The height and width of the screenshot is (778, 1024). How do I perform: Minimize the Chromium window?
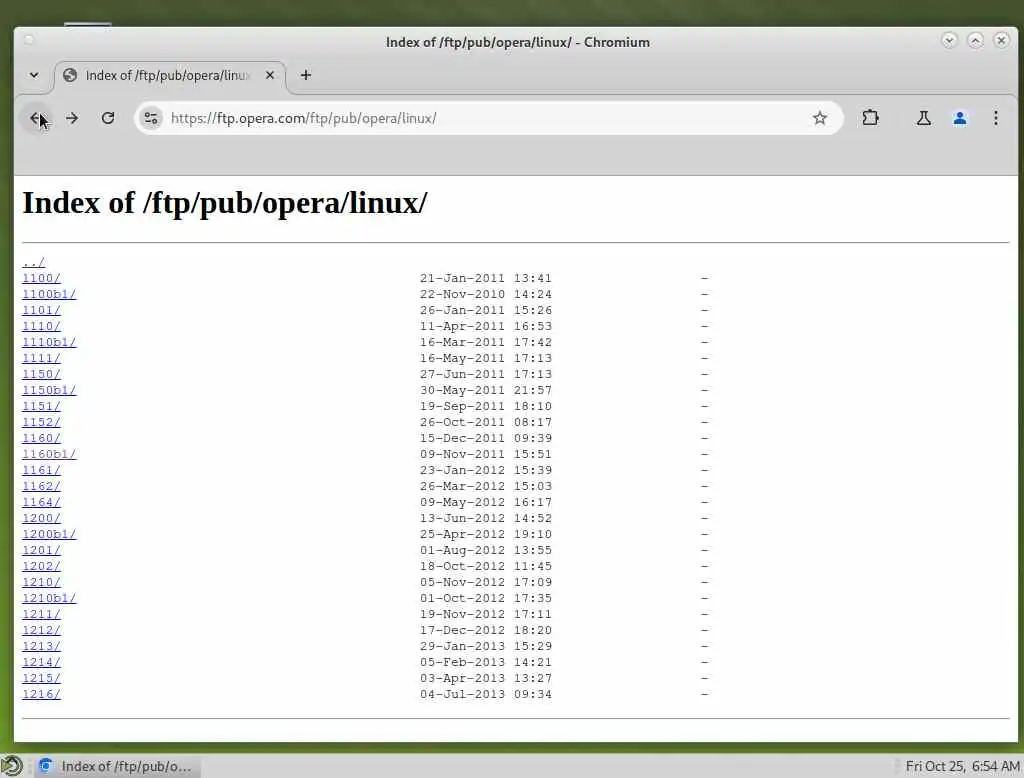pyautogui.click(x=949, y=41)
